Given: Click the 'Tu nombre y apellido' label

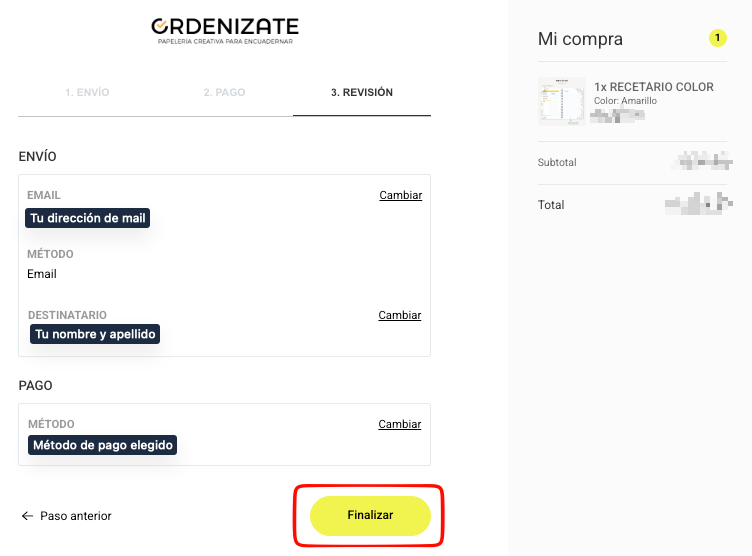Looking at the screenshot, I should (x=95, y=334).
